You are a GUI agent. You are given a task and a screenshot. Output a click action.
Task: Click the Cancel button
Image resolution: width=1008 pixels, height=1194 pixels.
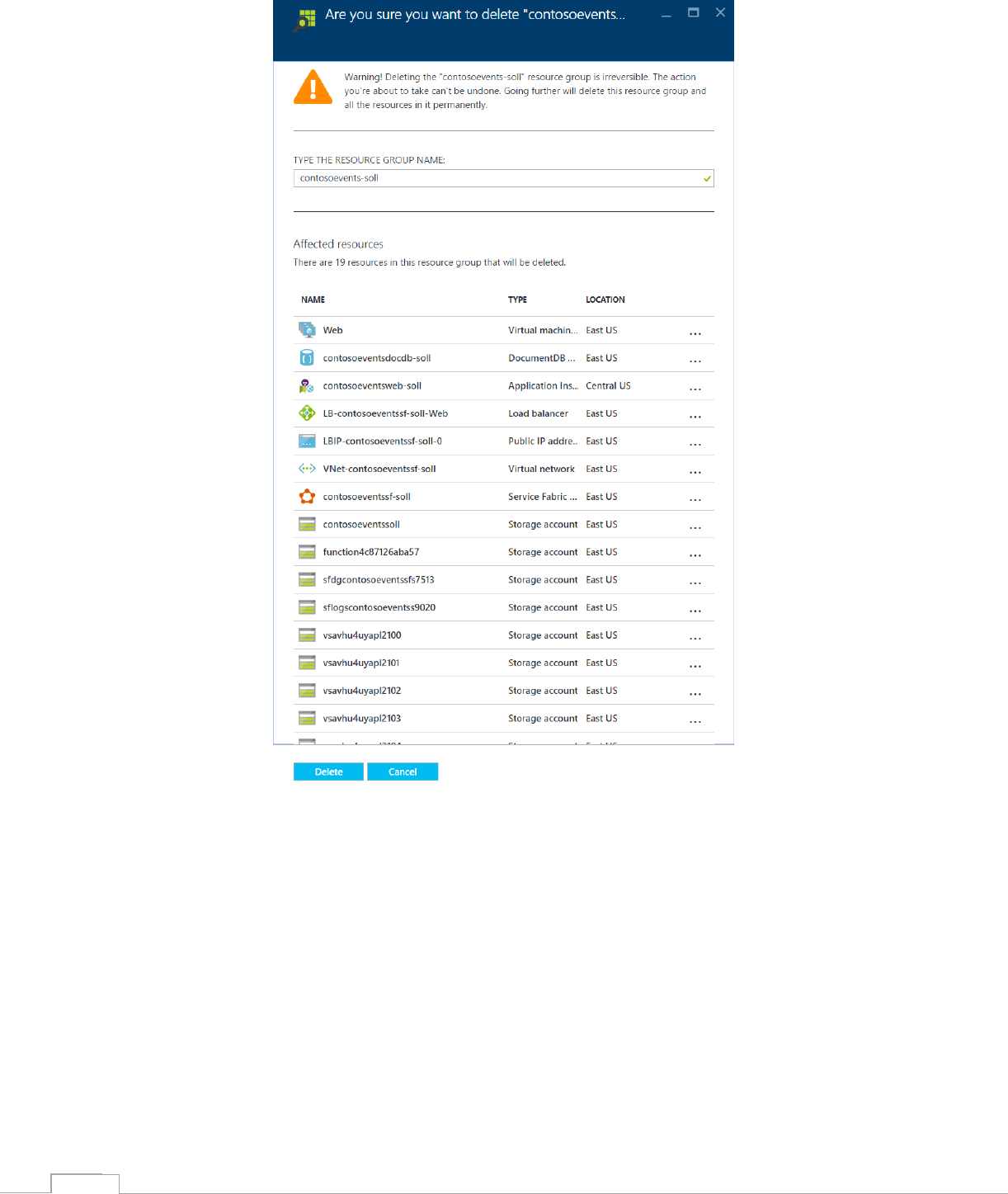pyautogui.click(x=403, y=772)
